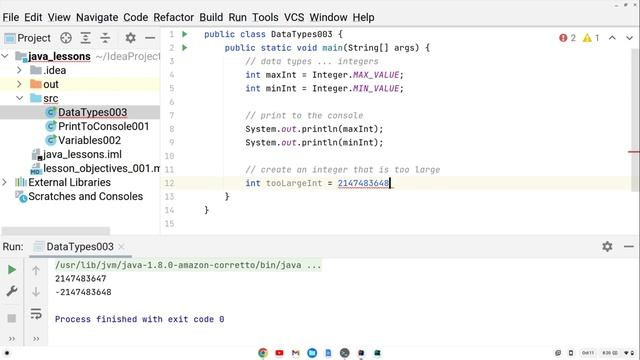Open the Refactor menu
This screenshot has width=640, height=360.
pyautogui.click(x=173, y=18)
